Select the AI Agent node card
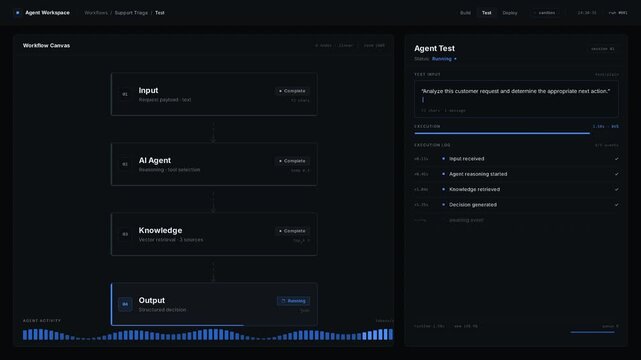This screenshot has width=641, height=360. pos(214,164)
